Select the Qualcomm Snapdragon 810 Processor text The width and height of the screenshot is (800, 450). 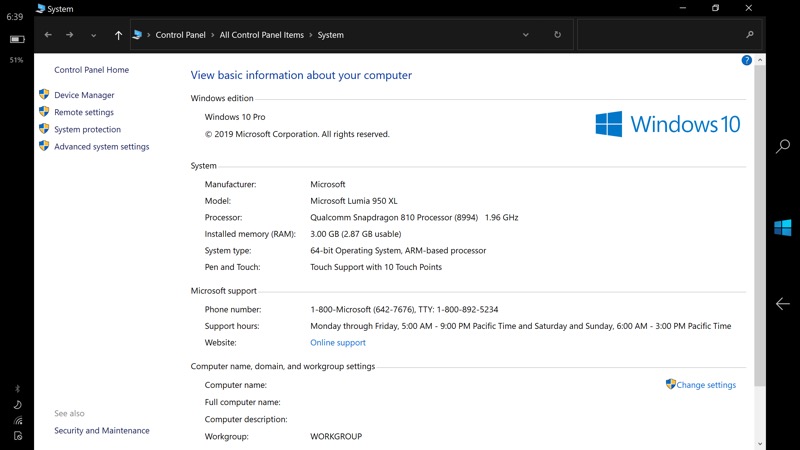394,217
